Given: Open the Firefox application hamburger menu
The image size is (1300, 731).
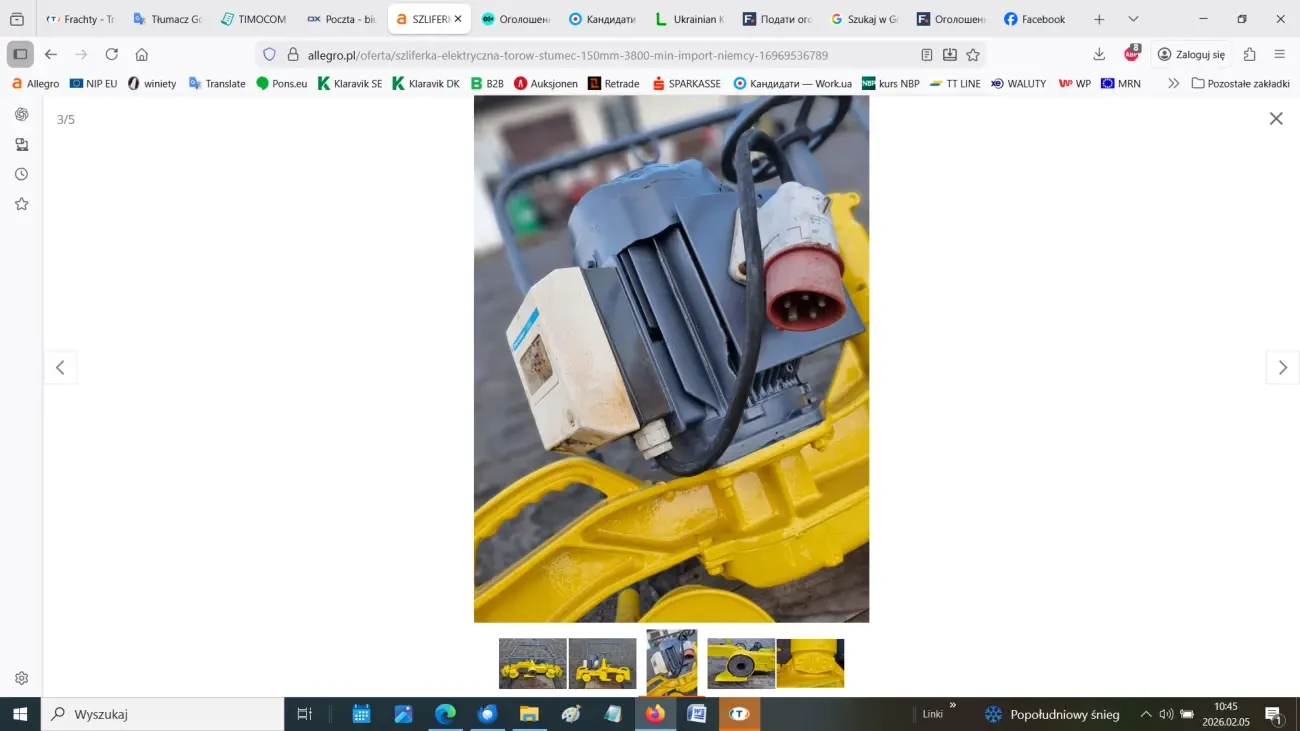Looking at the screenshot, I should tap(1280, 54).
